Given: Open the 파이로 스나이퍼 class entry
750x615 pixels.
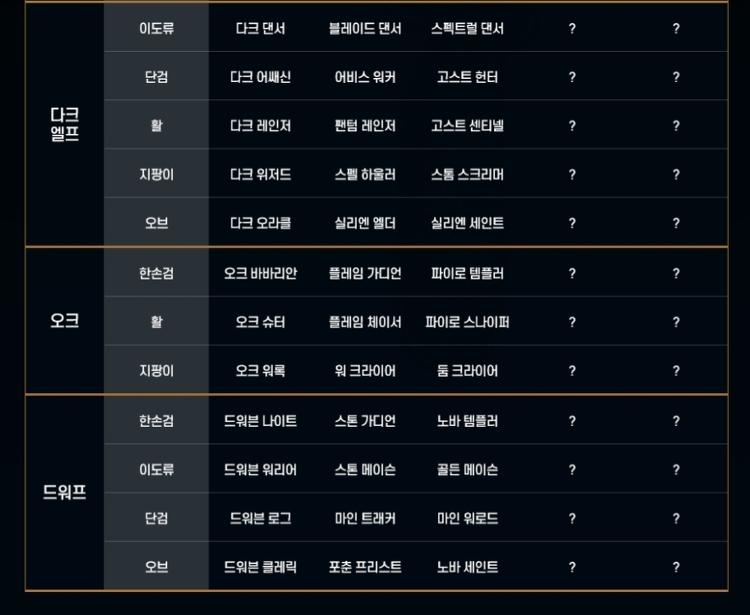Looking at the screenshot, I should [467, 322].
